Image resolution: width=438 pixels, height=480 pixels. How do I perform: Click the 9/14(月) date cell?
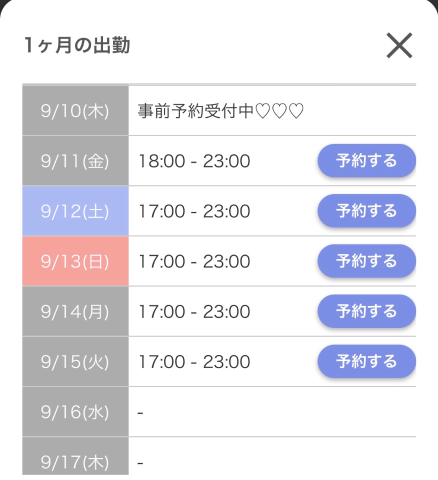point(75,311)
